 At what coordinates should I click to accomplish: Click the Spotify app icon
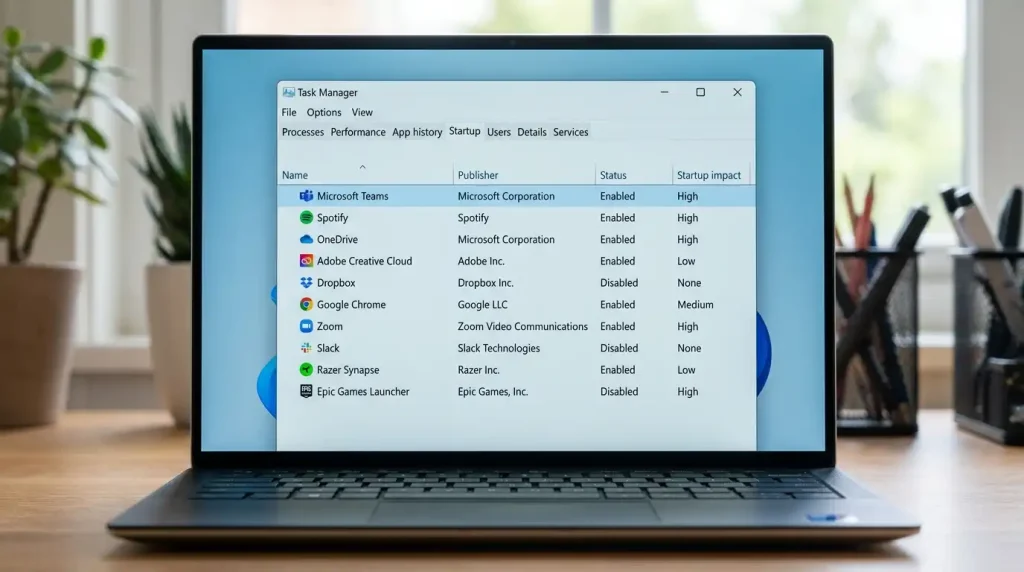pyautogui.click(x=306, y=217)
